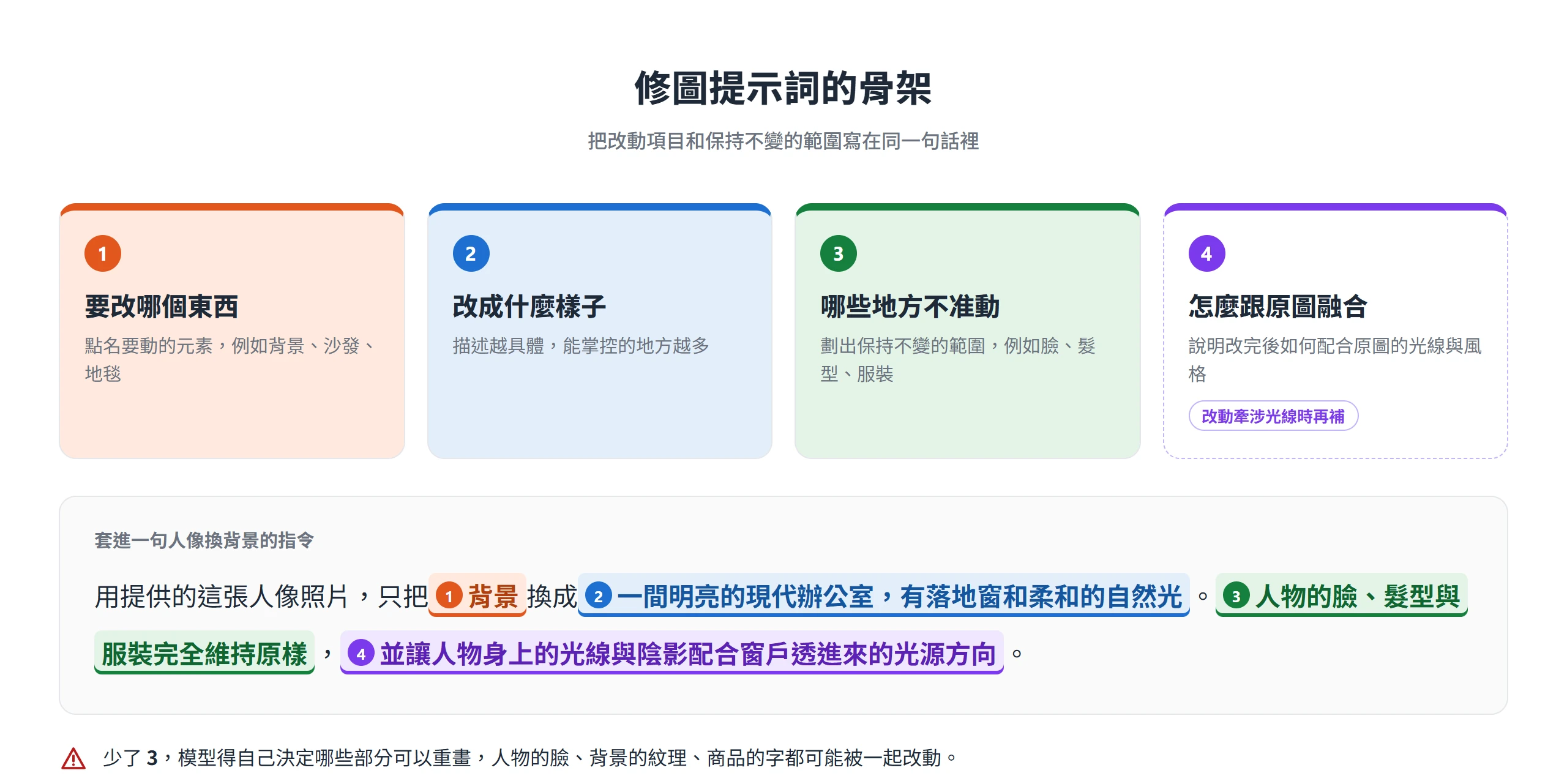Click the description 描述越具體，能掌控的地方越多
The image size is (1567, 784).
tap(580, 346)
